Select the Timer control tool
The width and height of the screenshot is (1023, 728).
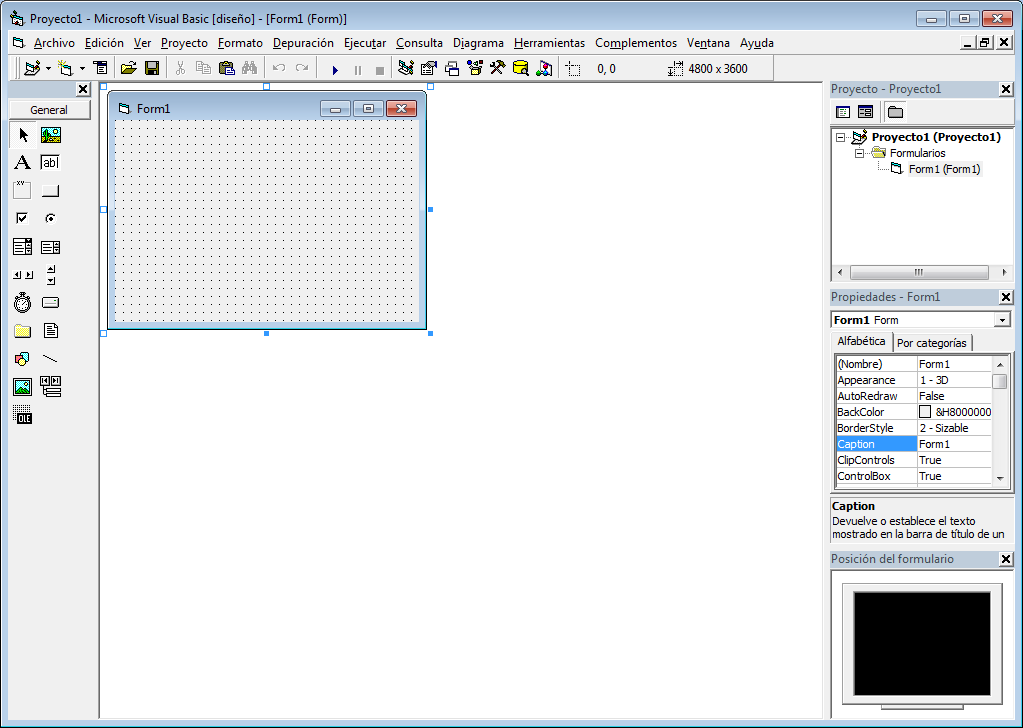pos(23,303)
